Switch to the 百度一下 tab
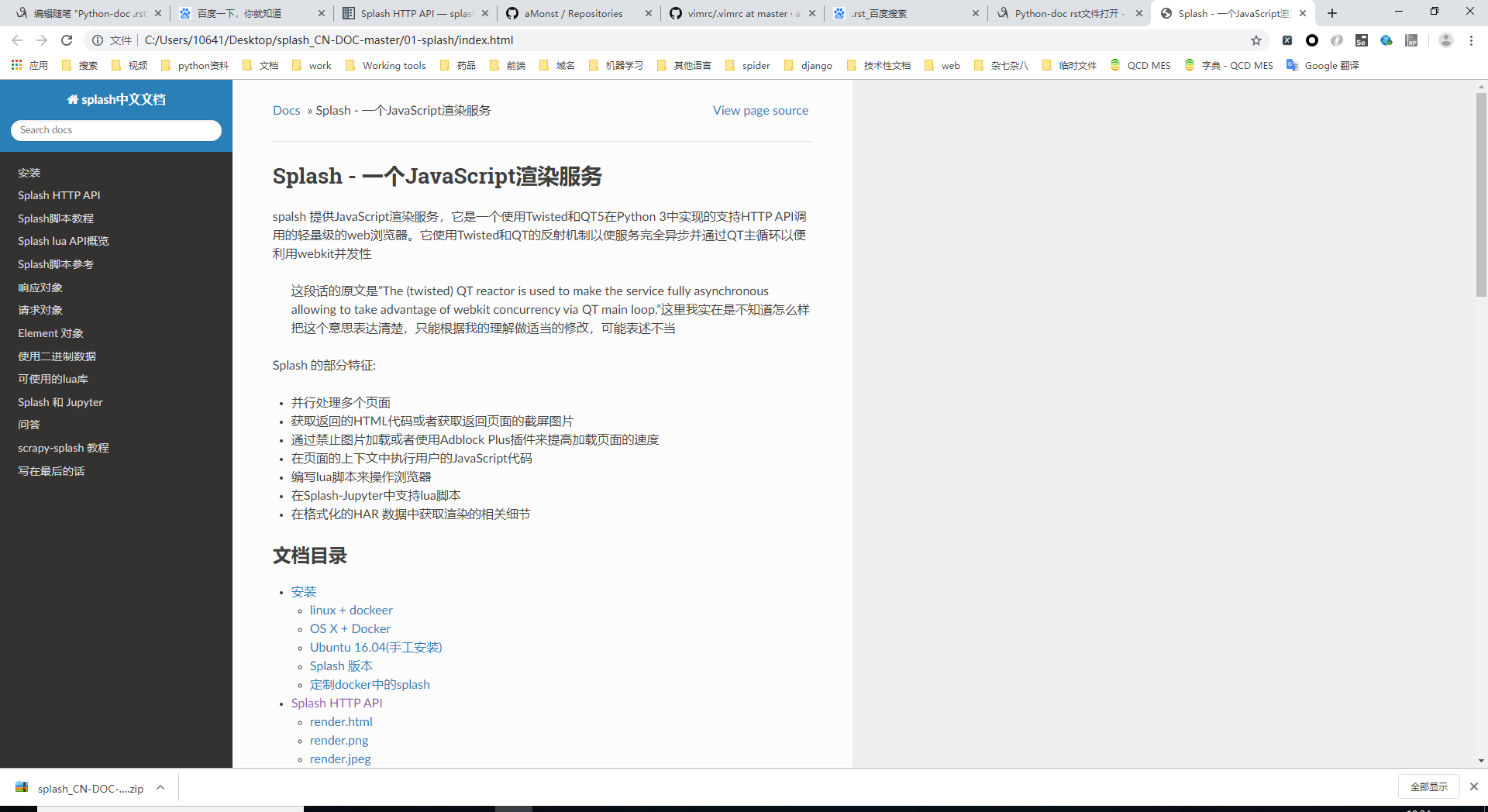Image resolution: width=1488 pixels, height=812 pixels. pyautogui.click(x=240, y=13)
